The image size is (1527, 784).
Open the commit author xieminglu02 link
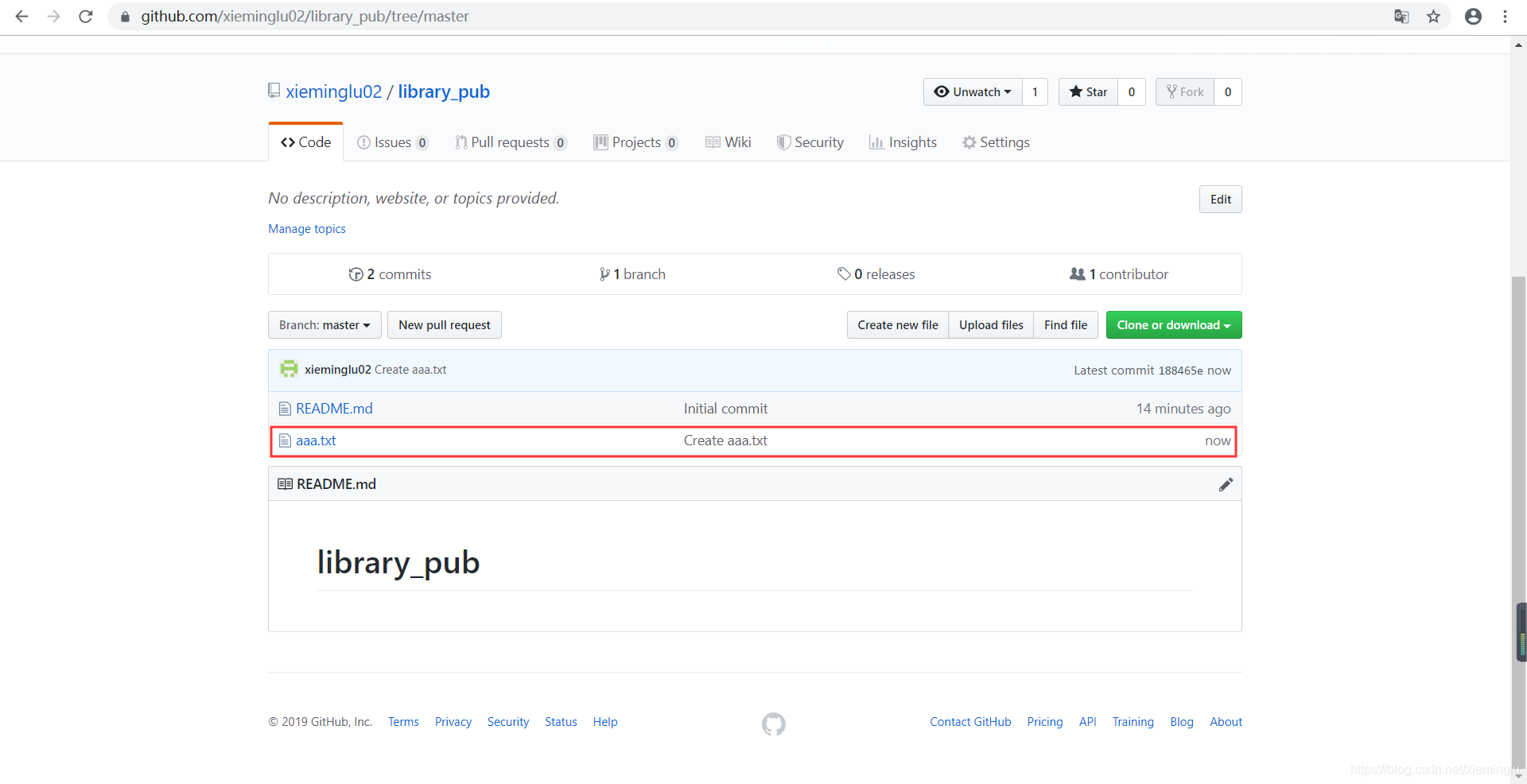(x=338, y=370)
